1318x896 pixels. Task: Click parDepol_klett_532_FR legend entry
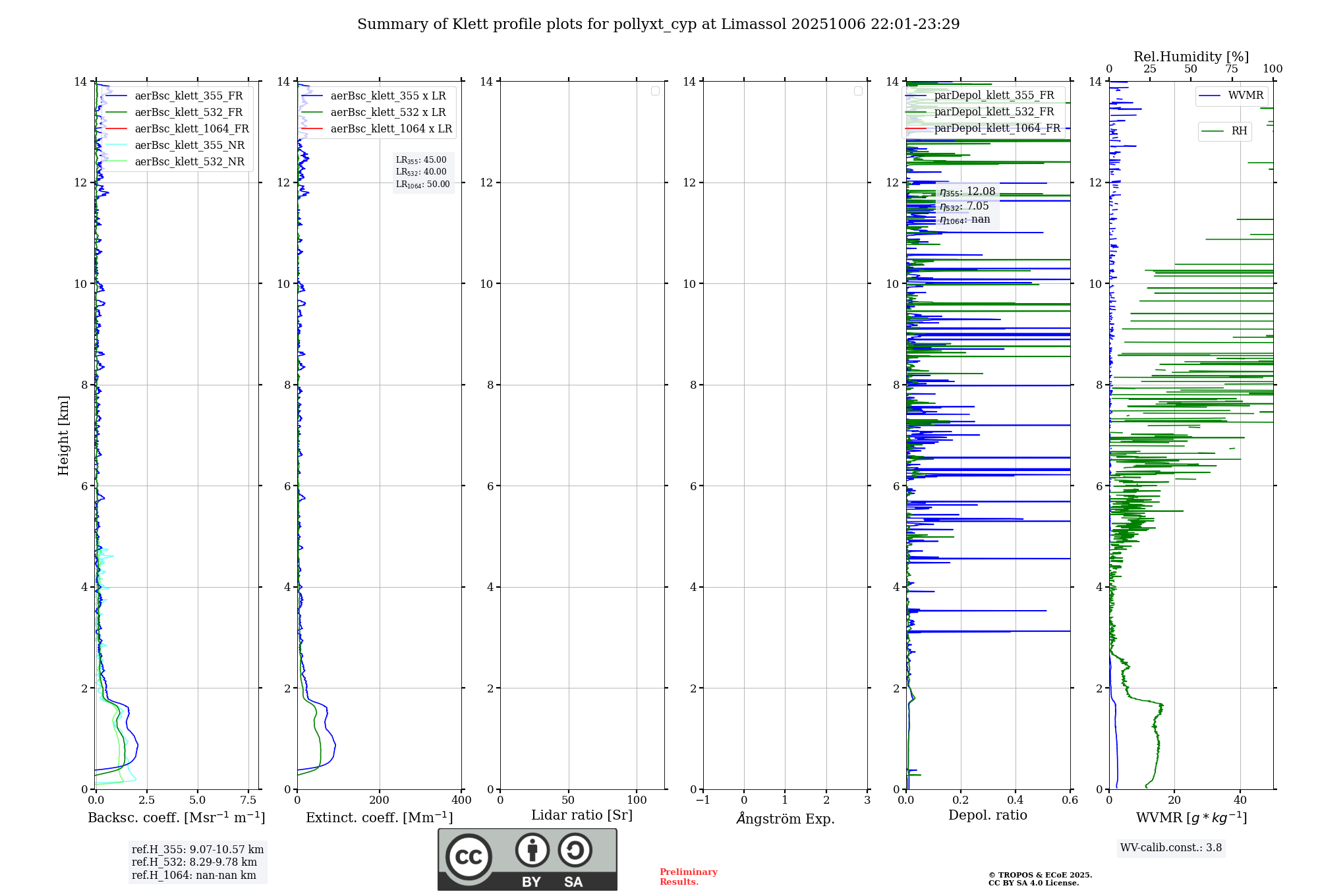tap(994, 112)
